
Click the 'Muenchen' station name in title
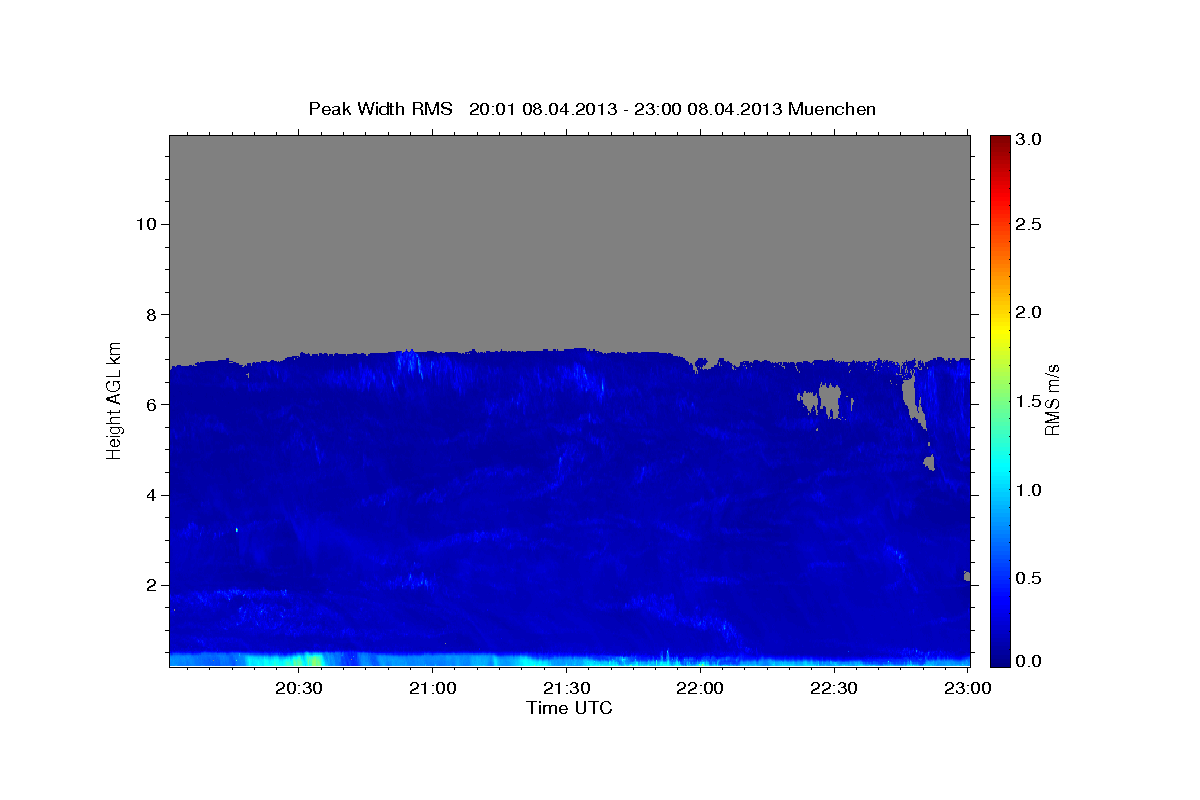(x=832, y=109)
